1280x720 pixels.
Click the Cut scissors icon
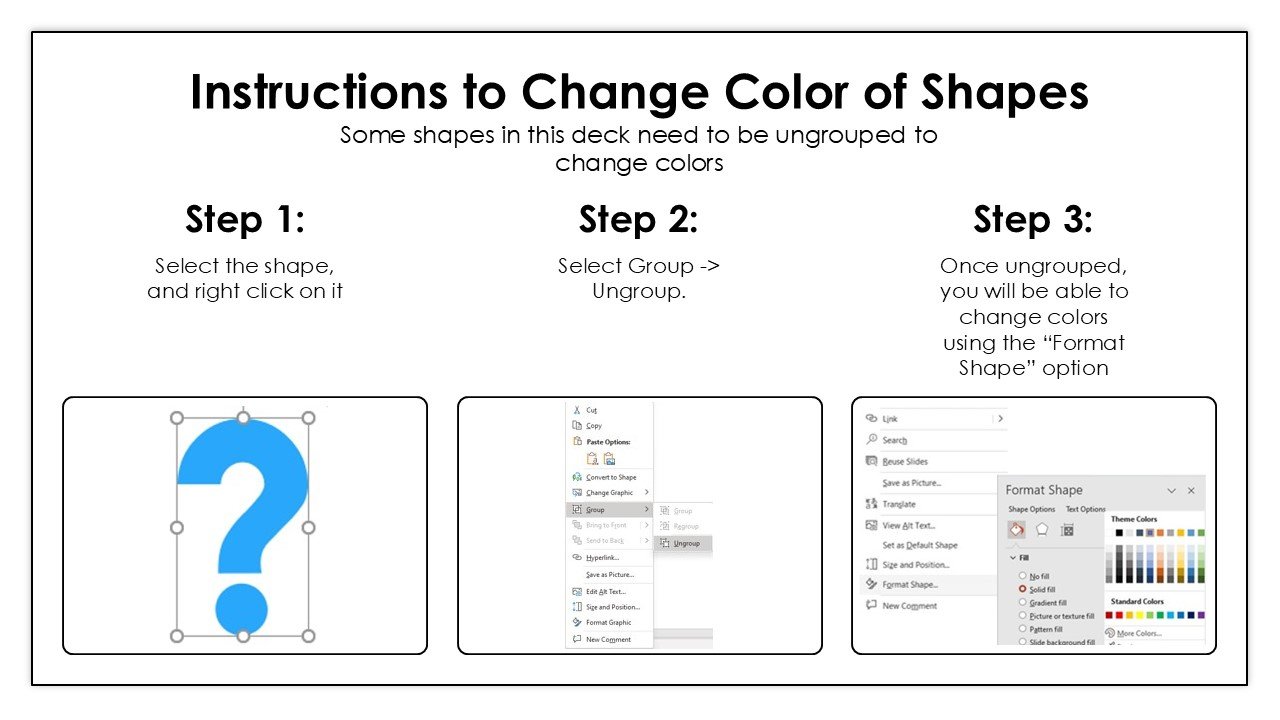(x=575, y=409)
